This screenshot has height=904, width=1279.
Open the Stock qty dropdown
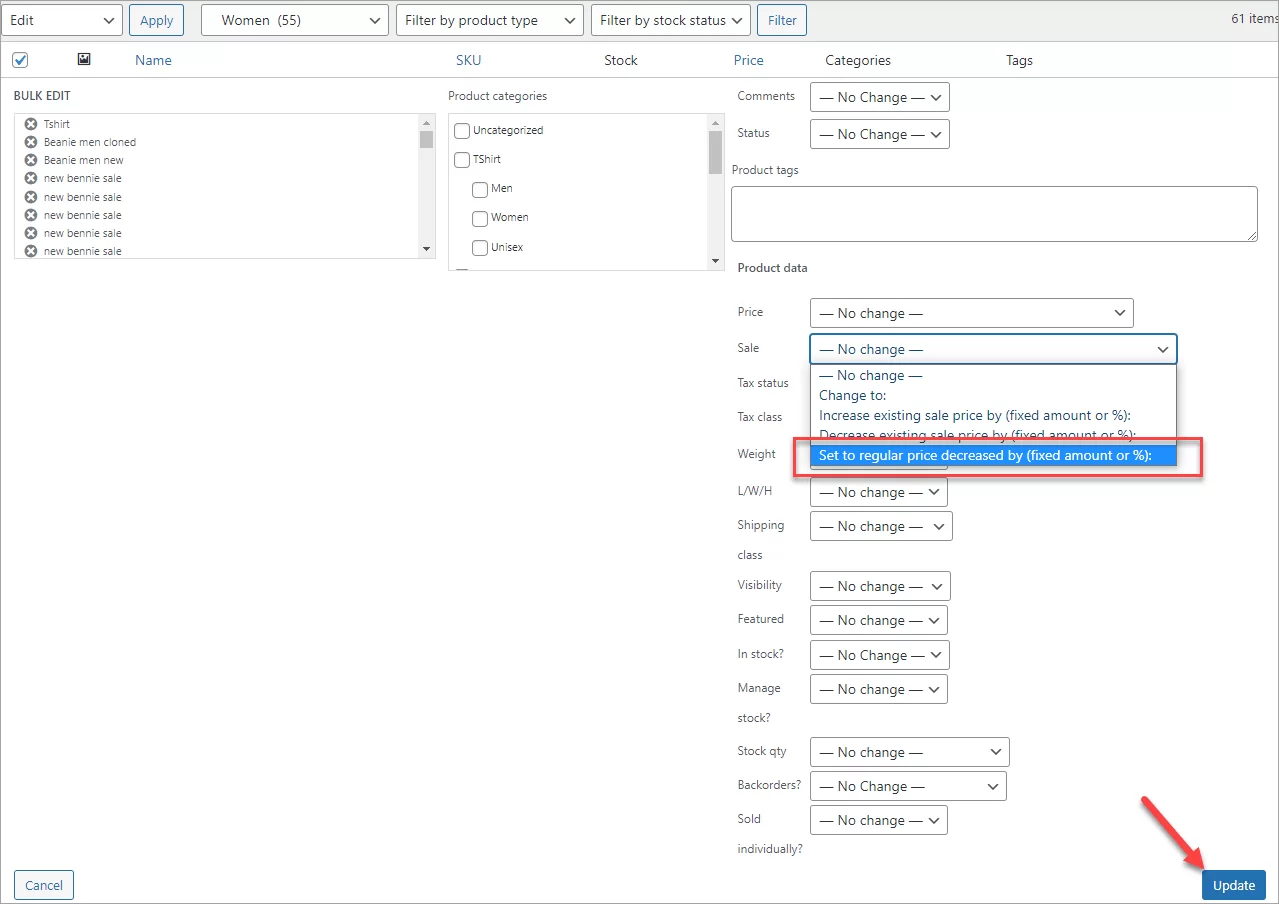click(909, 752)
